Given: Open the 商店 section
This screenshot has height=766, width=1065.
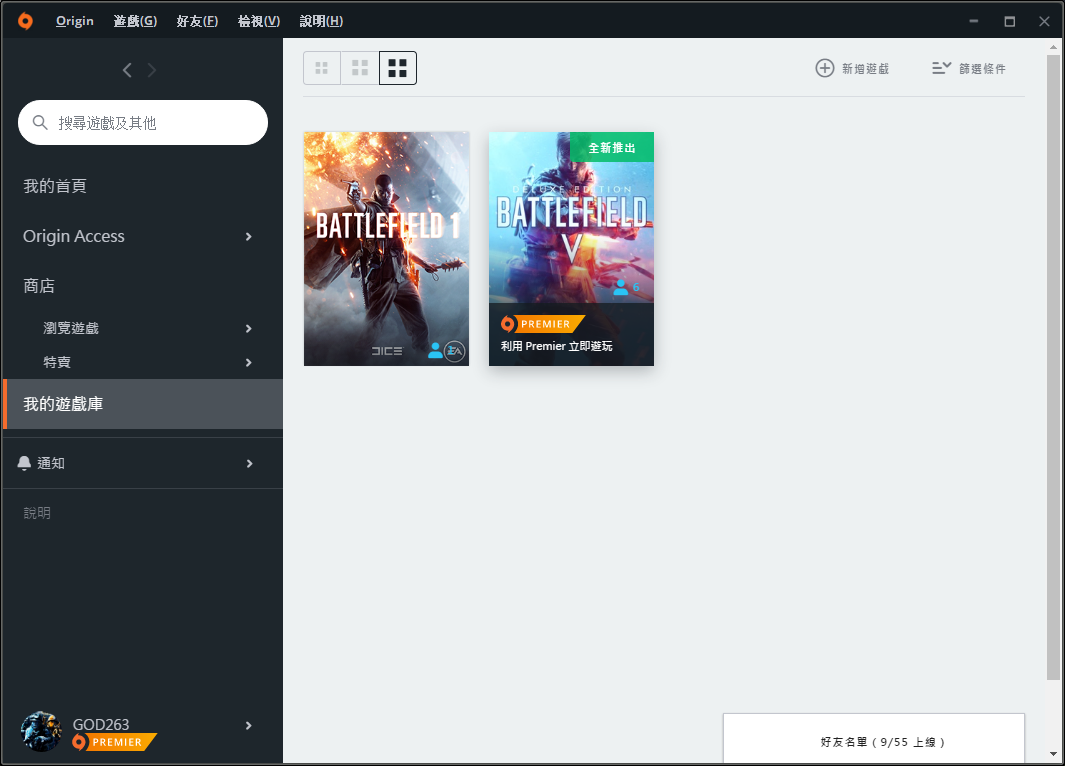Looking at the screenshot, I should pyautogui.click(x=39, y=286).
